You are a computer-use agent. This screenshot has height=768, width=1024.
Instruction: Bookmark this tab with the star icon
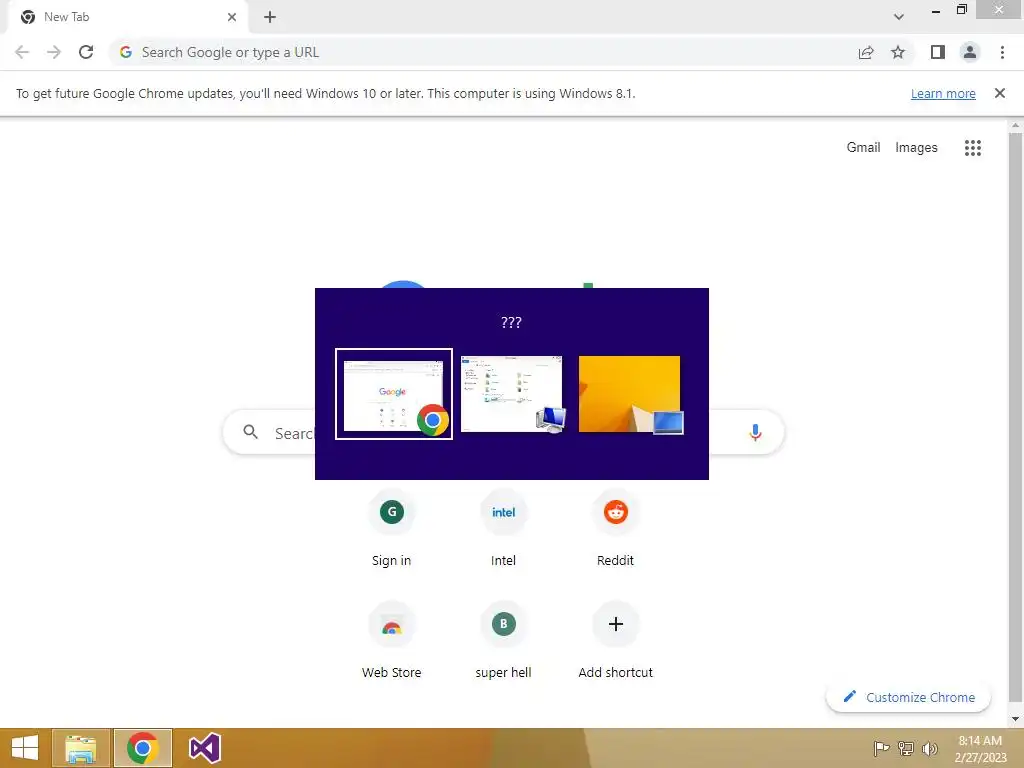tap(898, 52)
